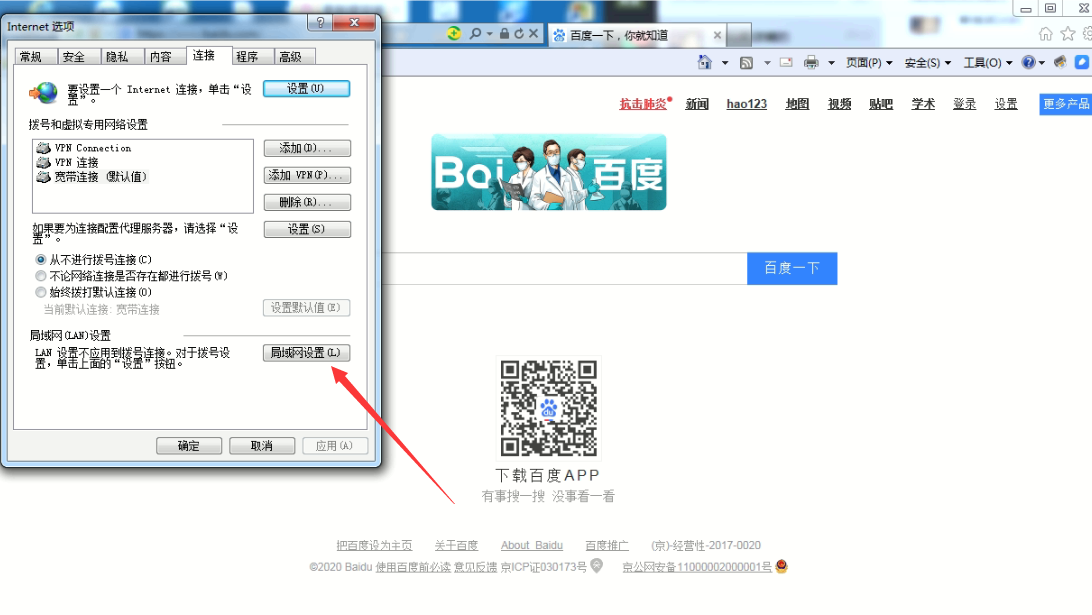Expand the feeds dropdown arrow
The width and height of the screenshot is (1092, 615).
[x=767, y=63]
